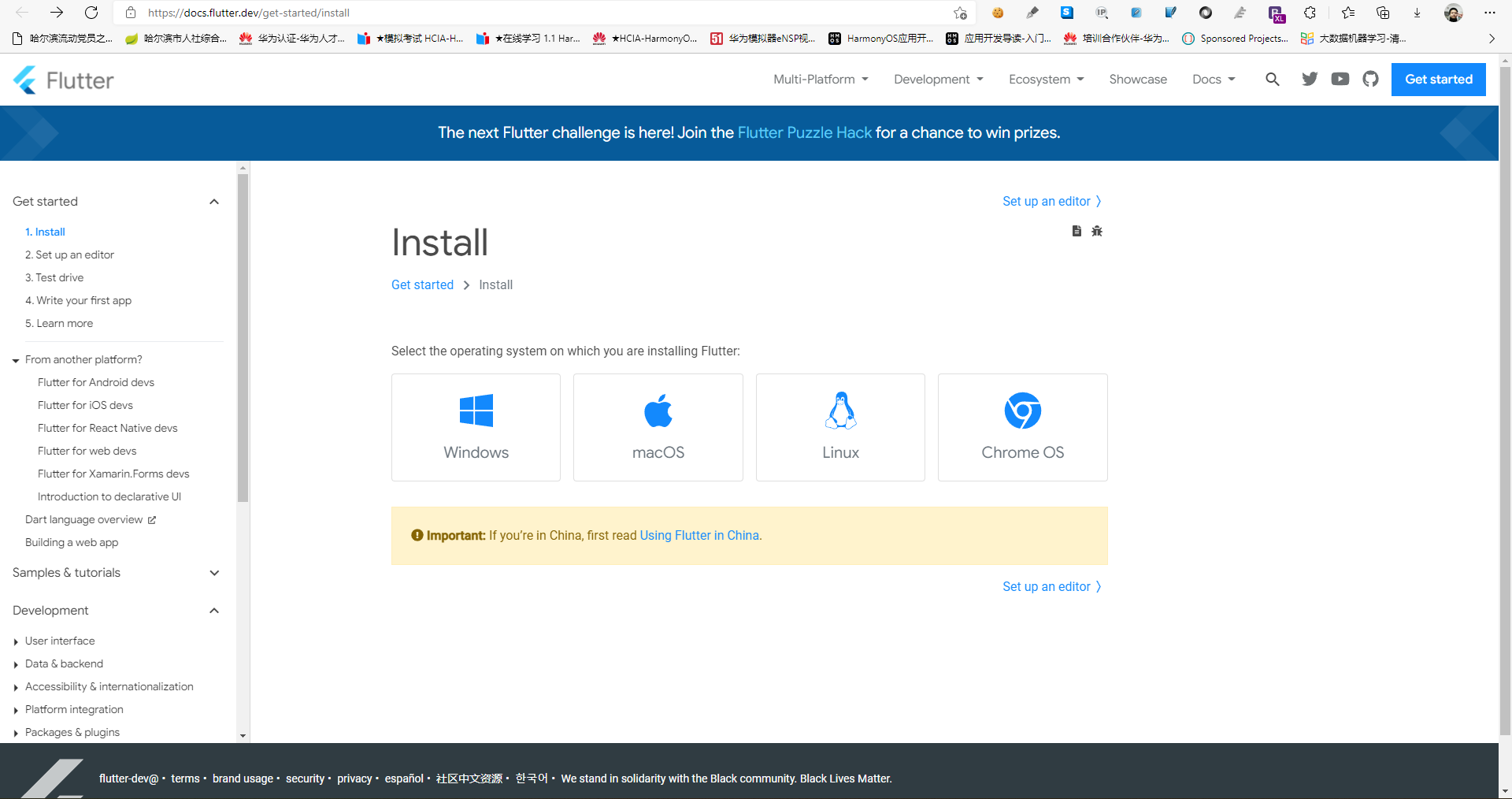
Task: Open Dart language overview external link
Action: [91, 519]
